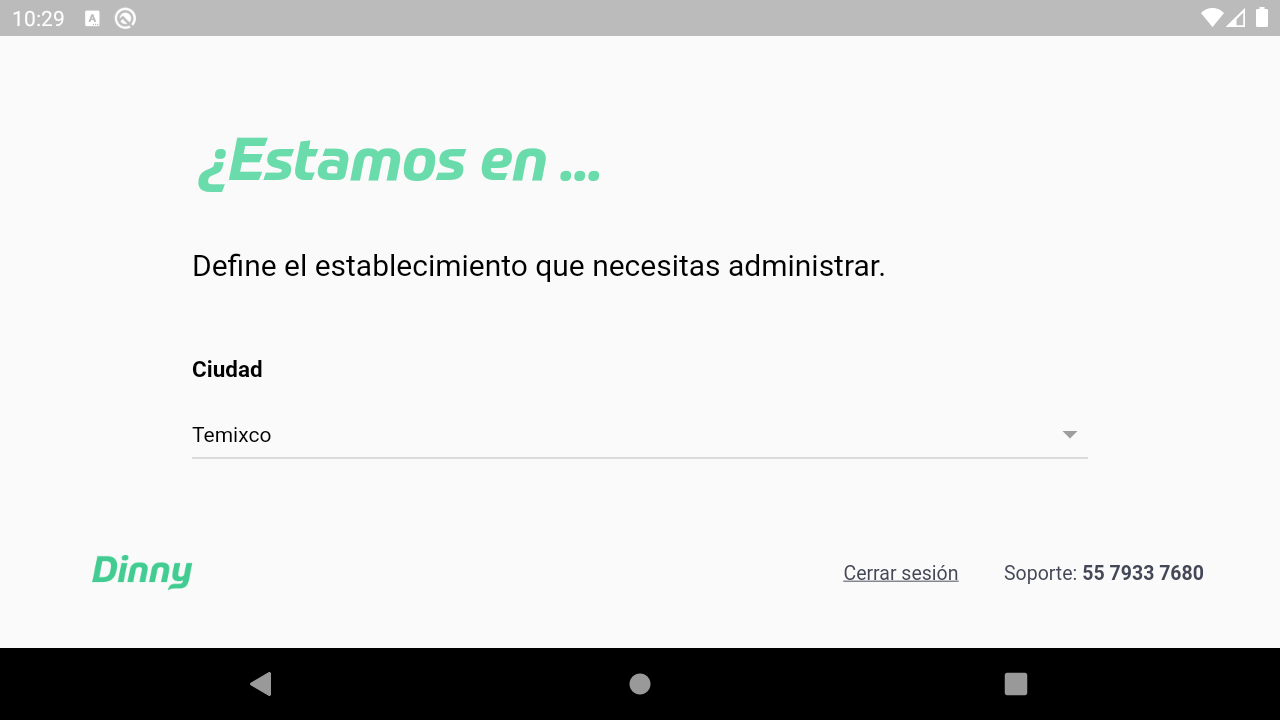Click the ¿Estamos en ... heading
This screenshot has width=1280, height=720.
398,161
